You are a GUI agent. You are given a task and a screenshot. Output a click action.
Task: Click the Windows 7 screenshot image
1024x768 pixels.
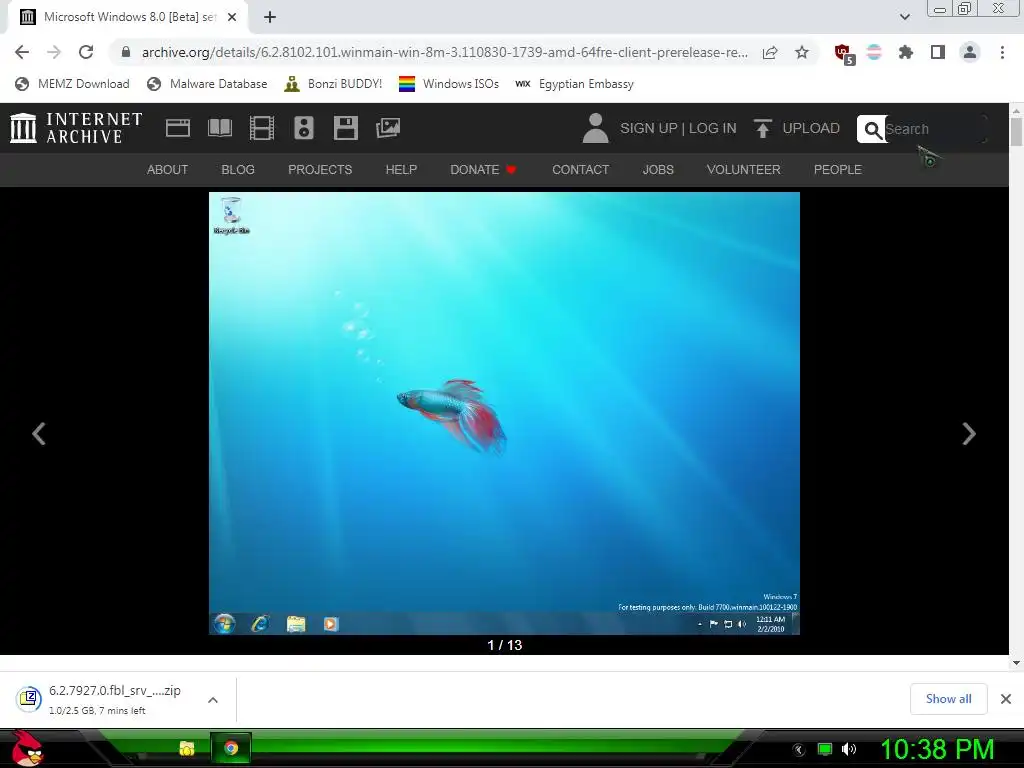click(x=504, y=413)
